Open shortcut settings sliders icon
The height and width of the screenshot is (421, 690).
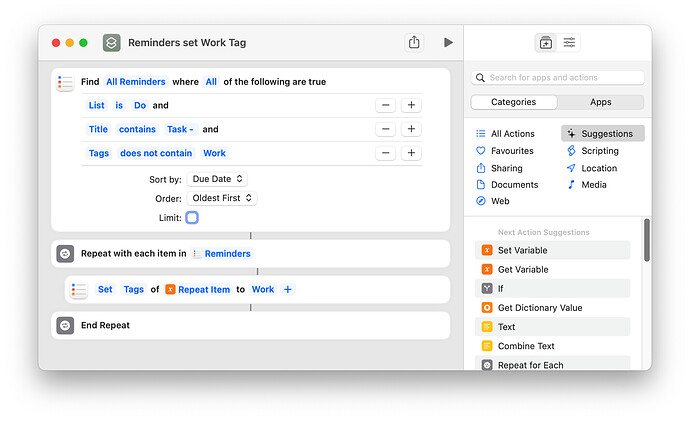tap(569, 43)
